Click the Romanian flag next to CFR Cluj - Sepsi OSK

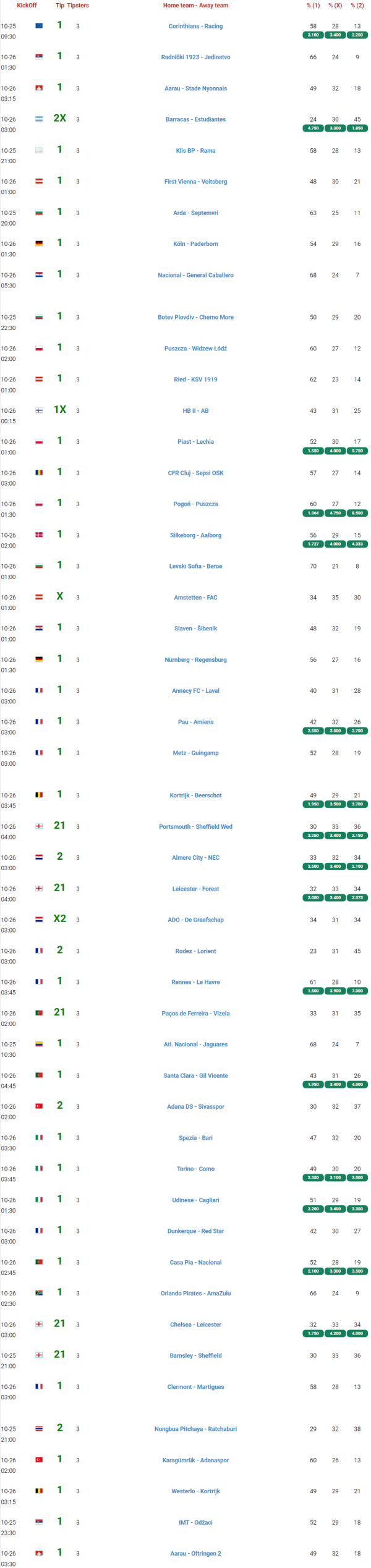tap(39, 472)
